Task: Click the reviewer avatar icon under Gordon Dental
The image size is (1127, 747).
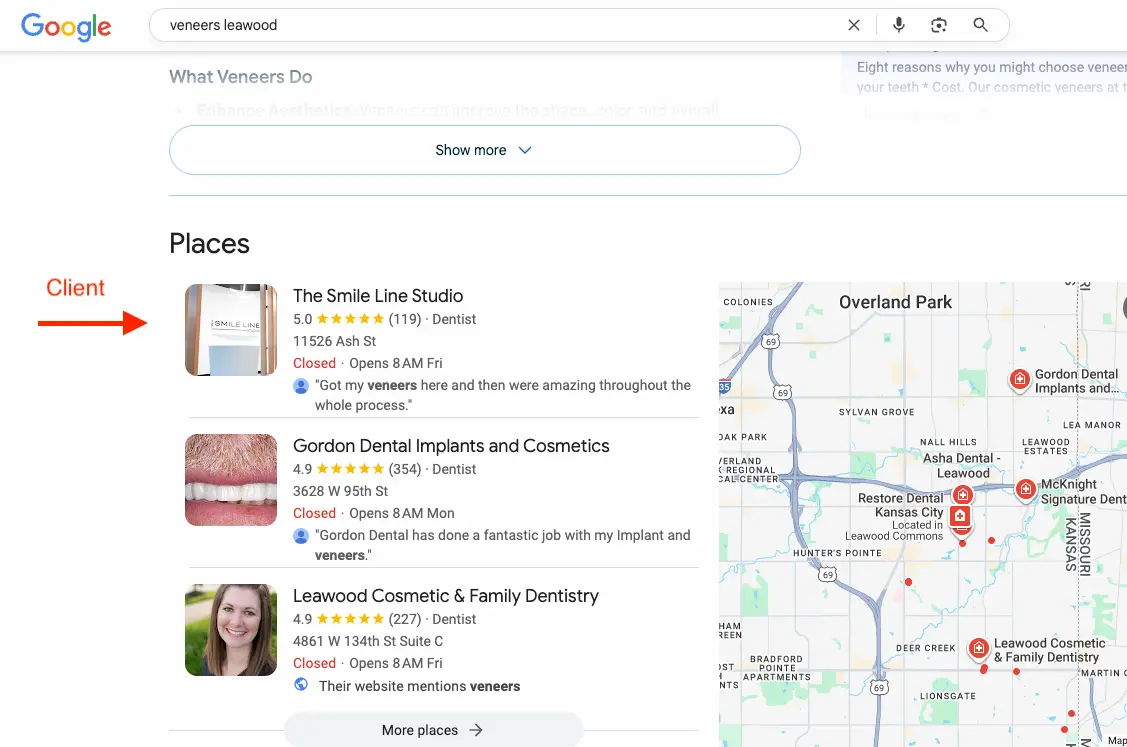Action: pos(301,536)
